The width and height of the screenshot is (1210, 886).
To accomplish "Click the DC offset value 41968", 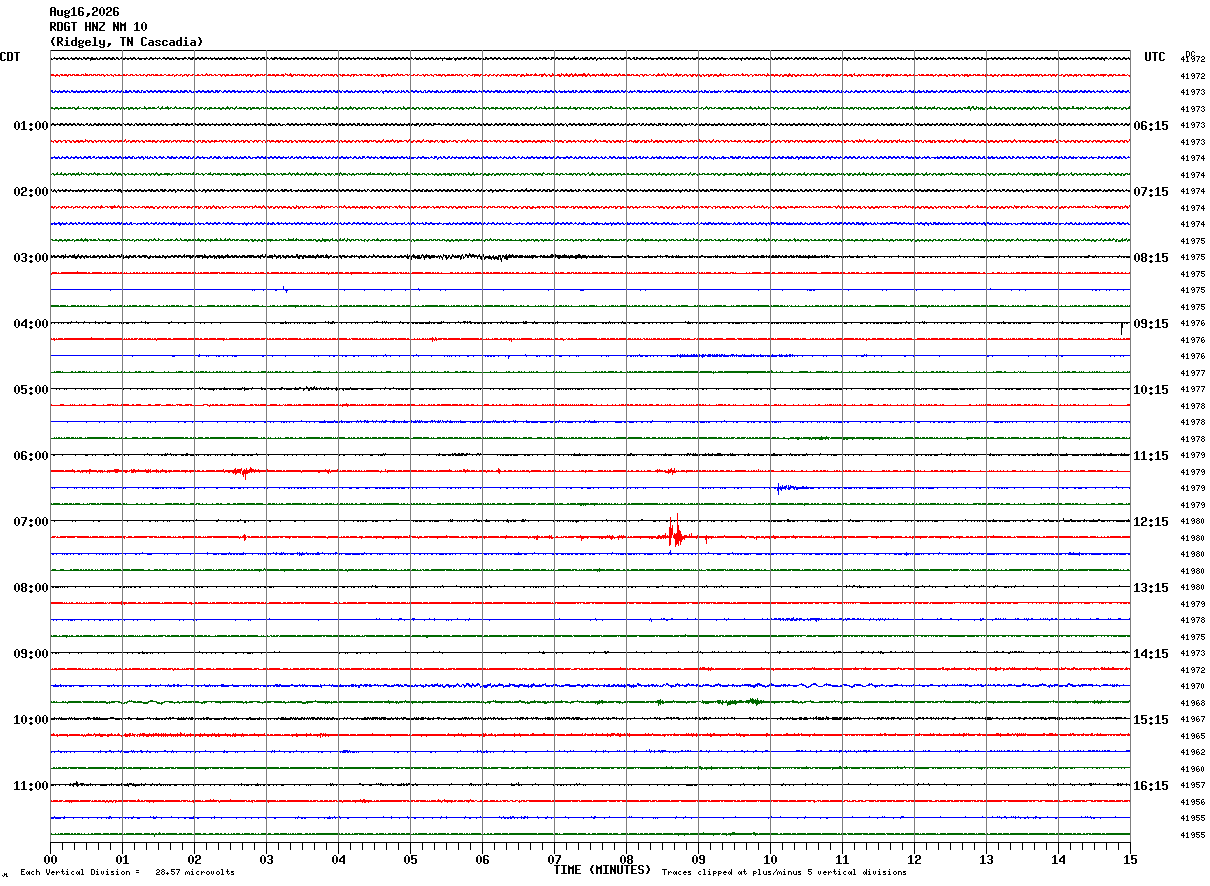I will tap(1192, 703).
